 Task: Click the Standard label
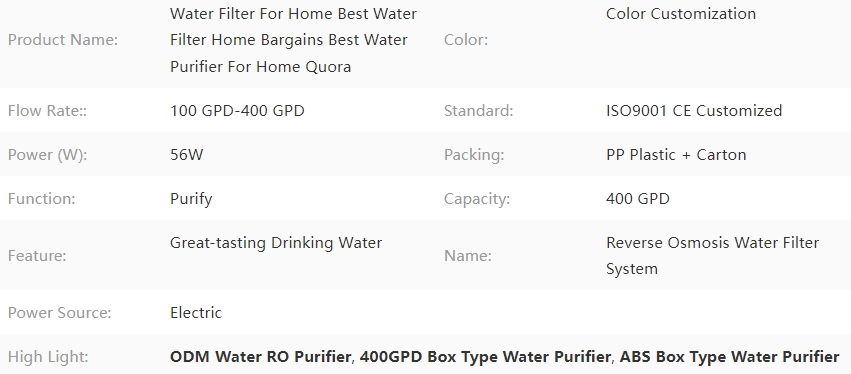pos(479,111)
